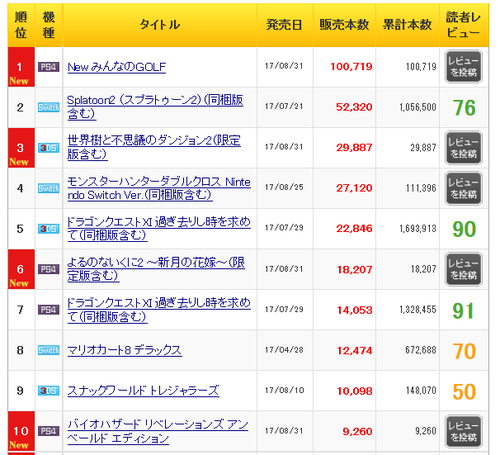Viewport: 500px width, 455px height.
Task: Click cumulative total 1,693,913
Action: tap(418, 229)
